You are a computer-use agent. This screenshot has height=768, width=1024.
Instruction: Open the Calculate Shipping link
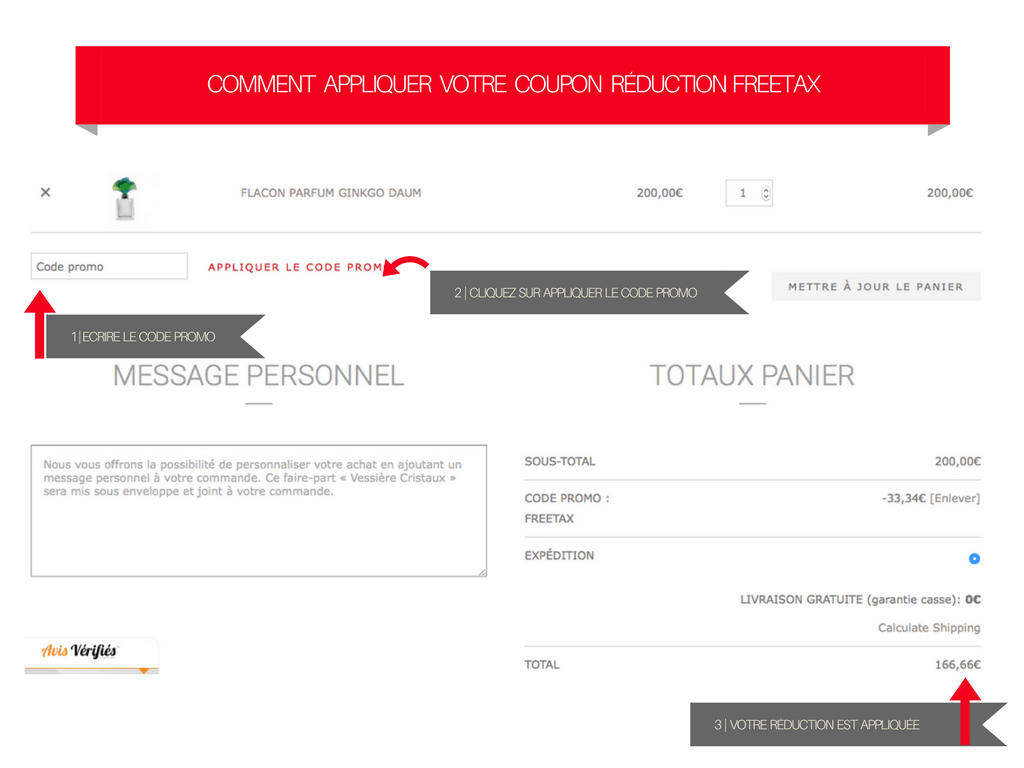pos(928,628)
